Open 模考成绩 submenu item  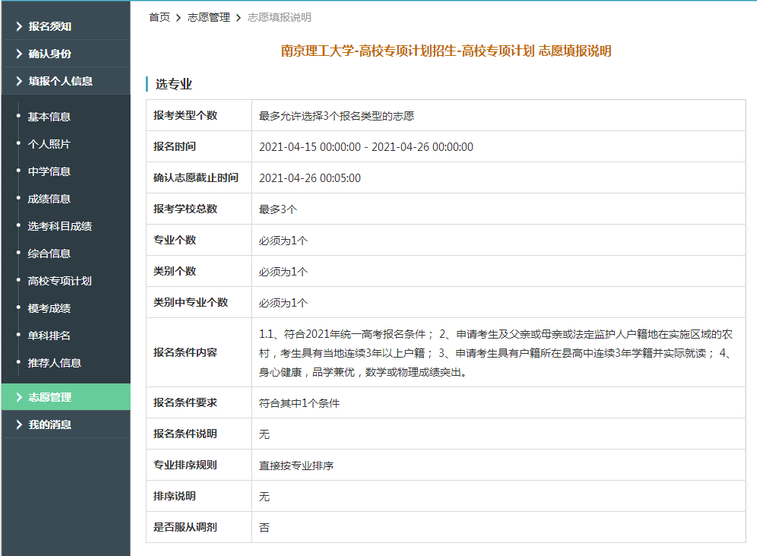click(49, 308)
